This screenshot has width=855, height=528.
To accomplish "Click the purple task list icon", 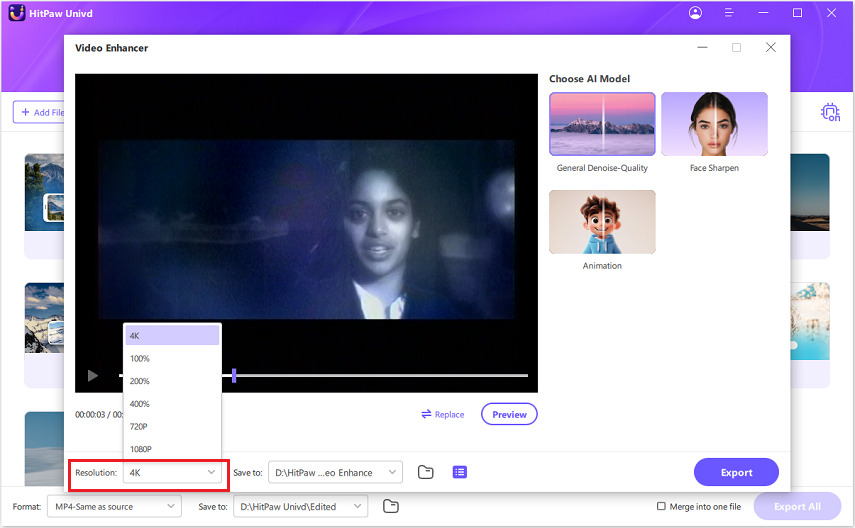I will [459, 472].
